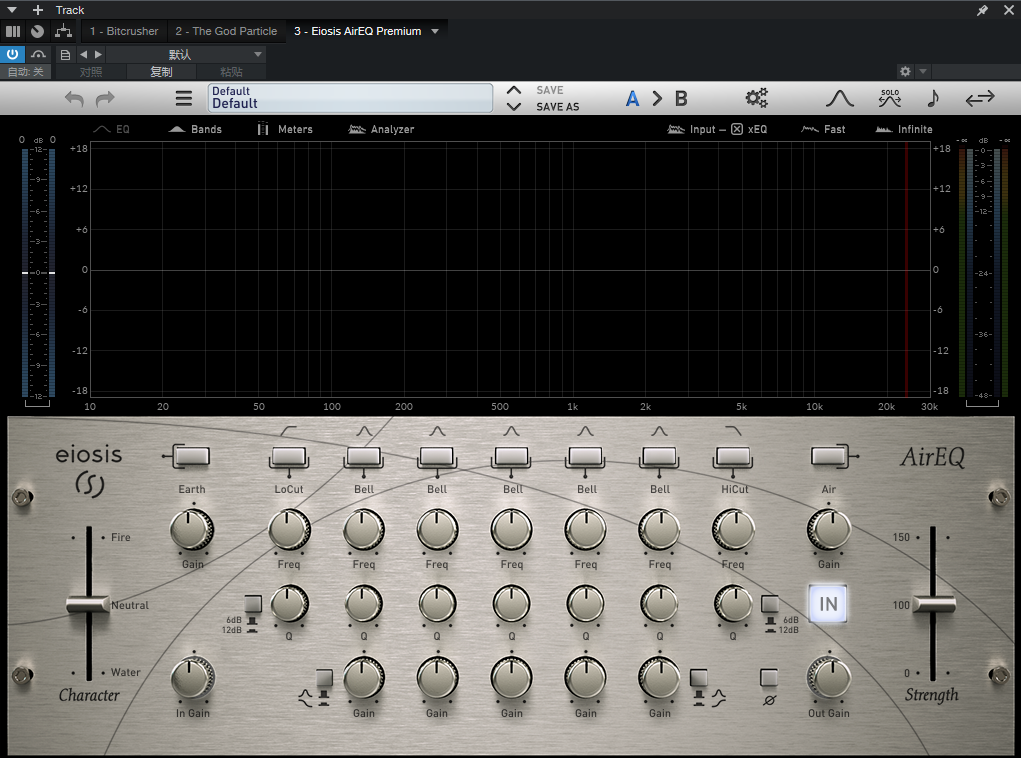Click the host plugin power button

point(12,54)
